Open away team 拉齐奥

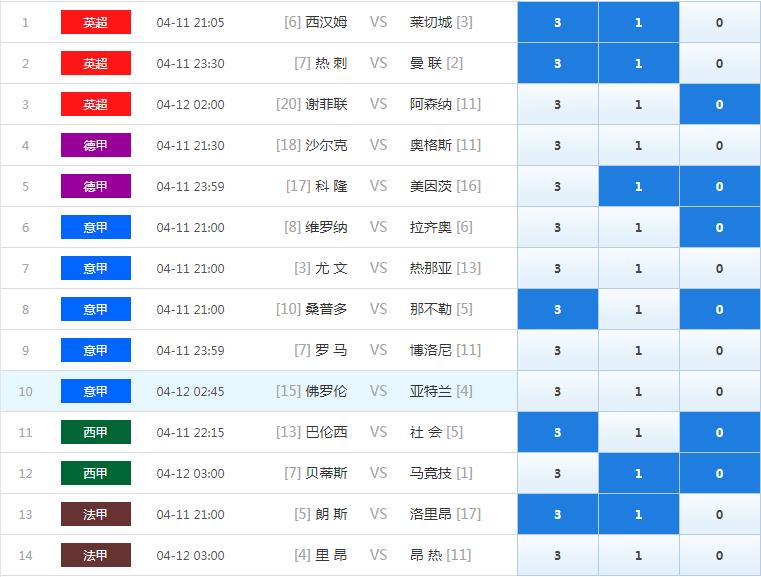430,227
